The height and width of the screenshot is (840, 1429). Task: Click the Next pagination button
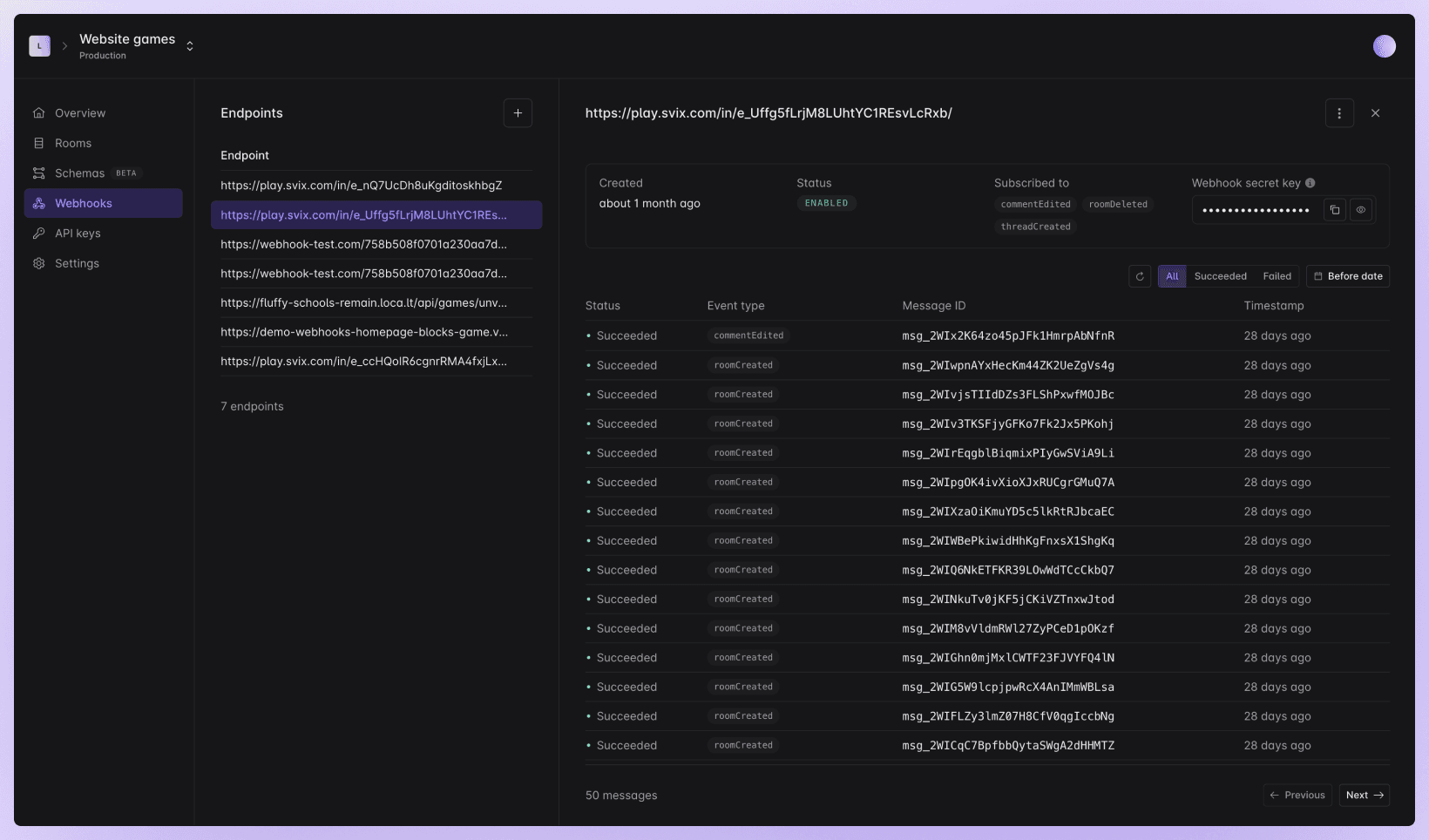[x=1364, y=795]
